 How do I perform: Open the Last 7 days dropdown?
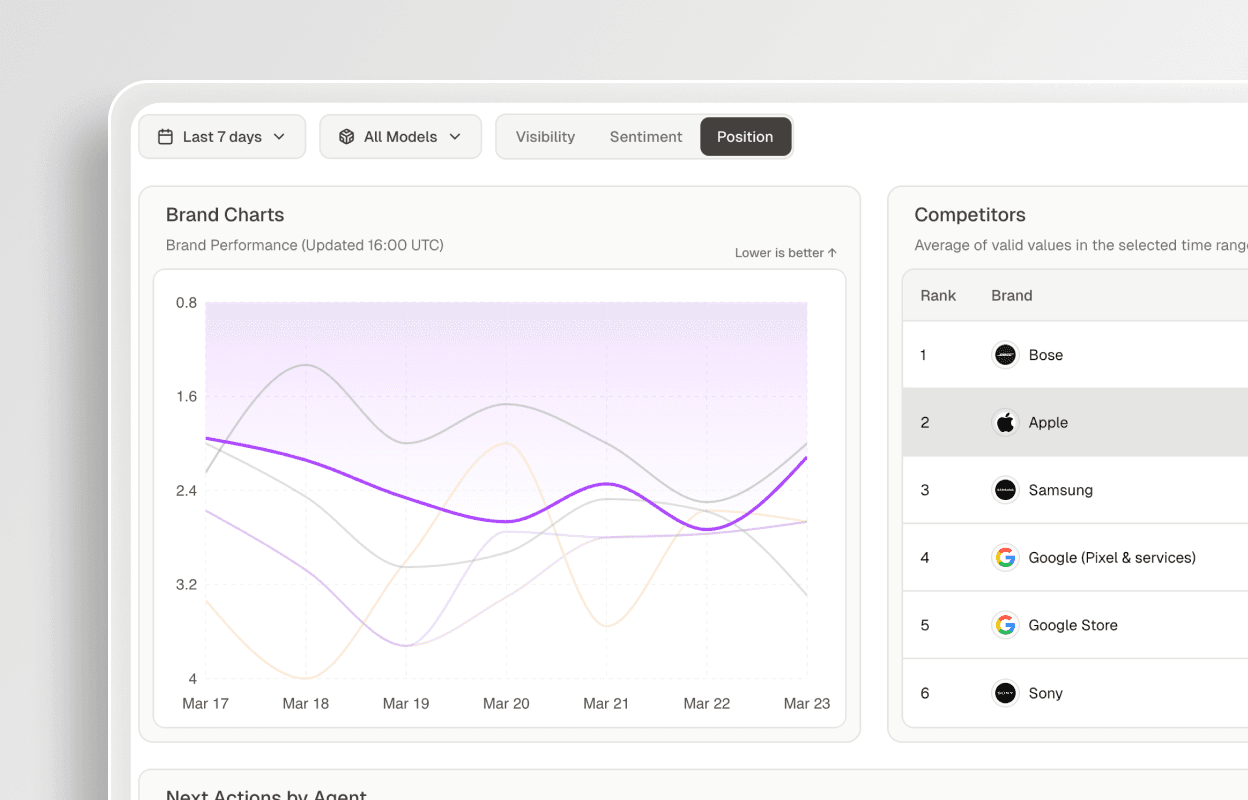point(222,136)
